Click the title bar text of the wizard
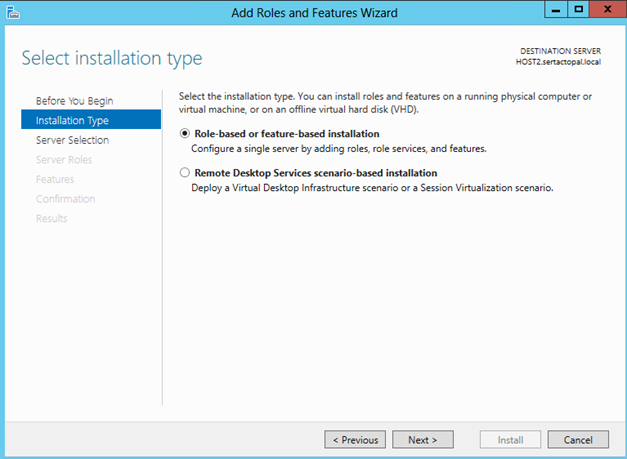Image resolution: width=627 pixels, height=459 pixels. coord(313,12)
